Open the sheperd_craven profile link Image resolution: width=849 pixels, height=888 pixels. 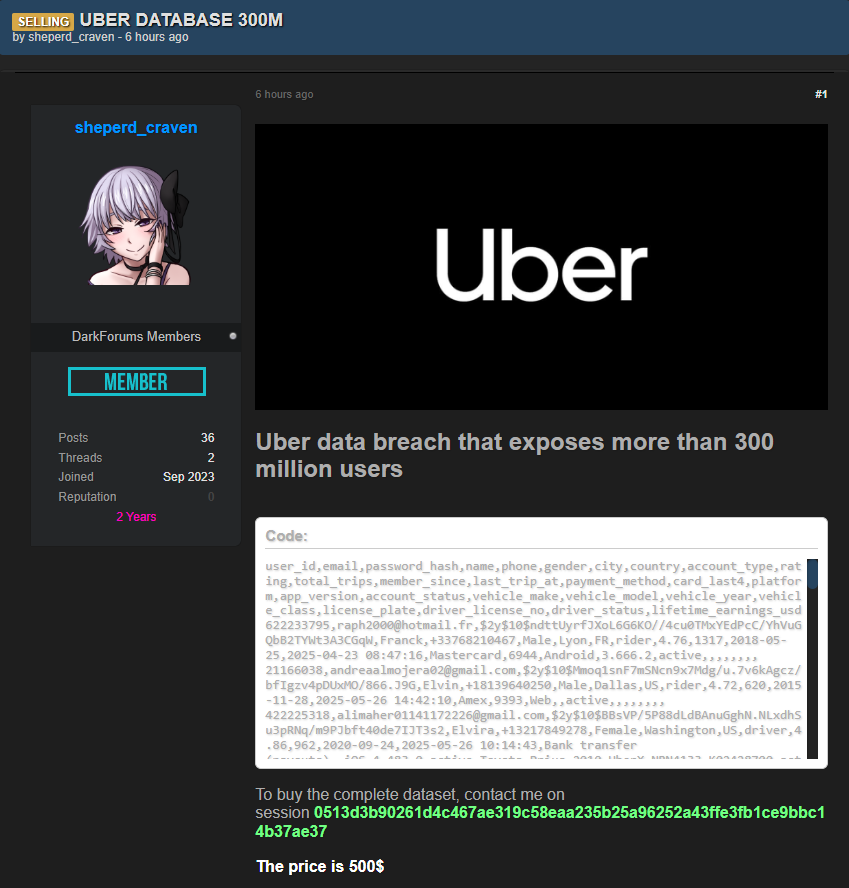[136, 127]
